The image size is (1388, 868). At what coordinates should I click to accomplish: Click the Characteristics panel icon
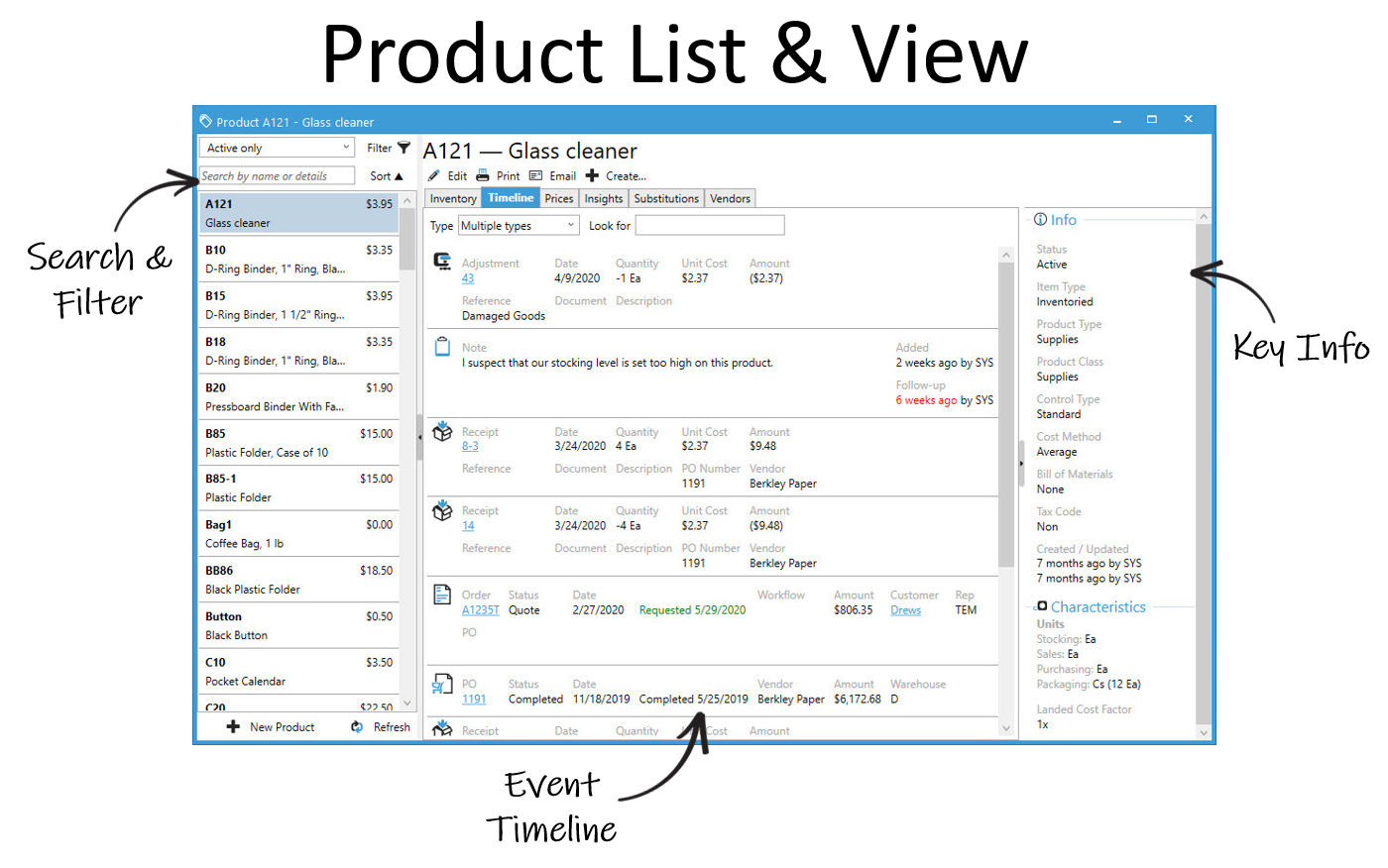pos(1042,606)
